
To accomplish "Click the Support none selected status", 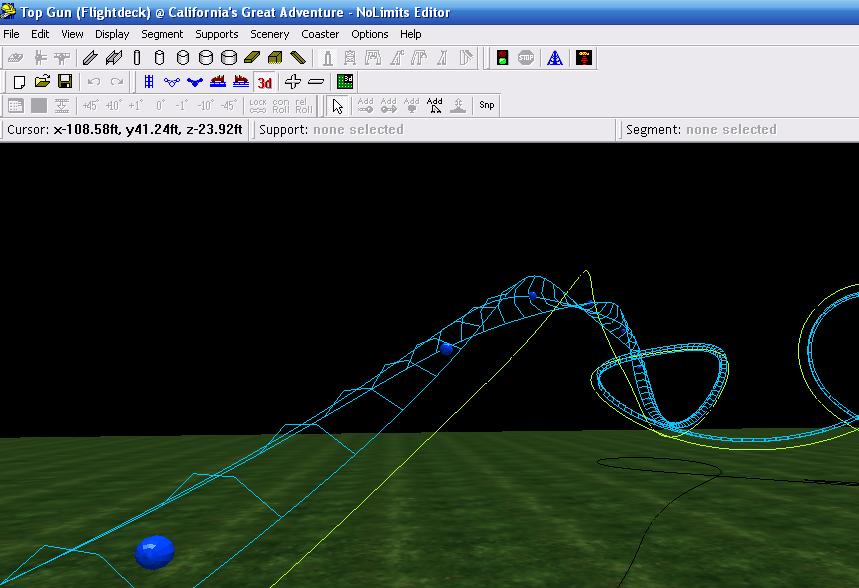I will [331, 130].
